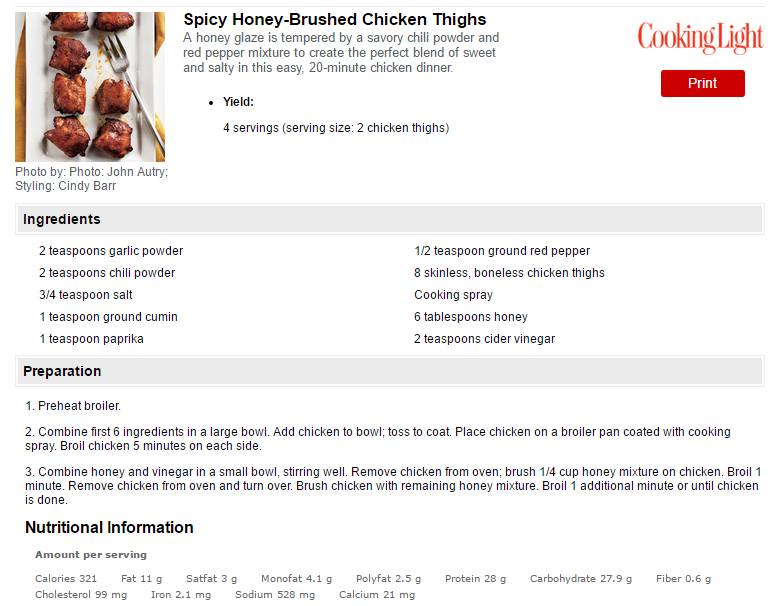
Task: Click the Ingredients section header
Action: [389, 219]
